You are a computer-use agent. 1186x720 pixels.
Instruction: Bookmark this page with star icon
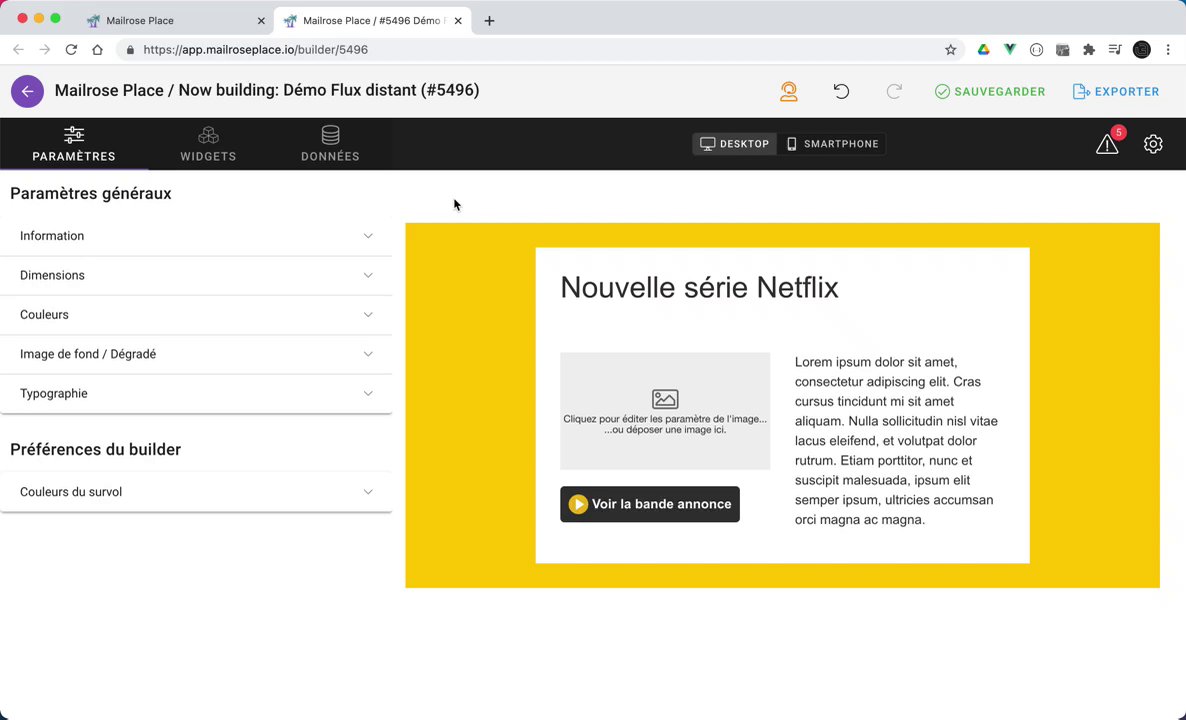tap(951, 49)
